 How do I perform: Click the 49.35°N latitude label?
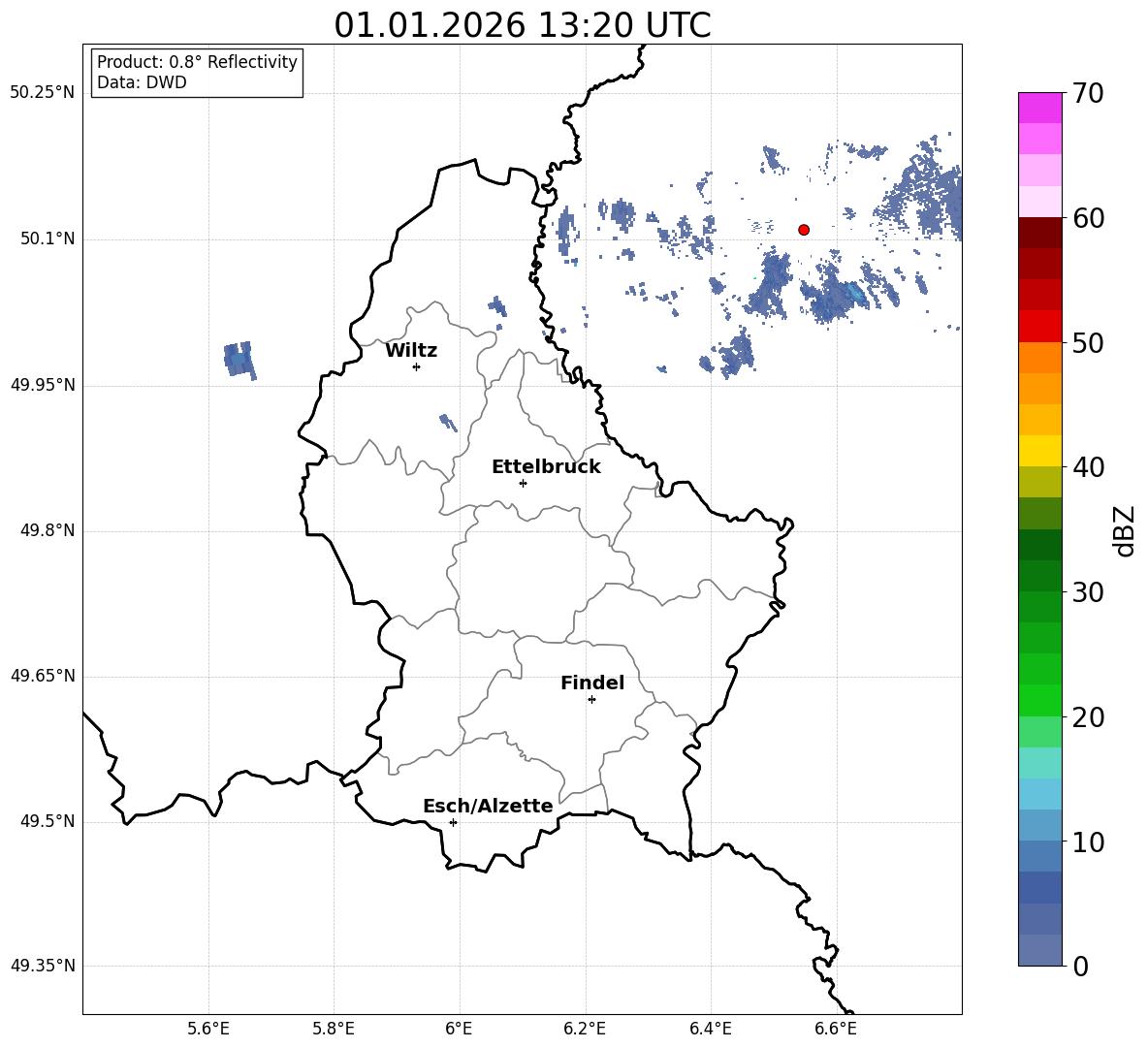pos(43,966)
